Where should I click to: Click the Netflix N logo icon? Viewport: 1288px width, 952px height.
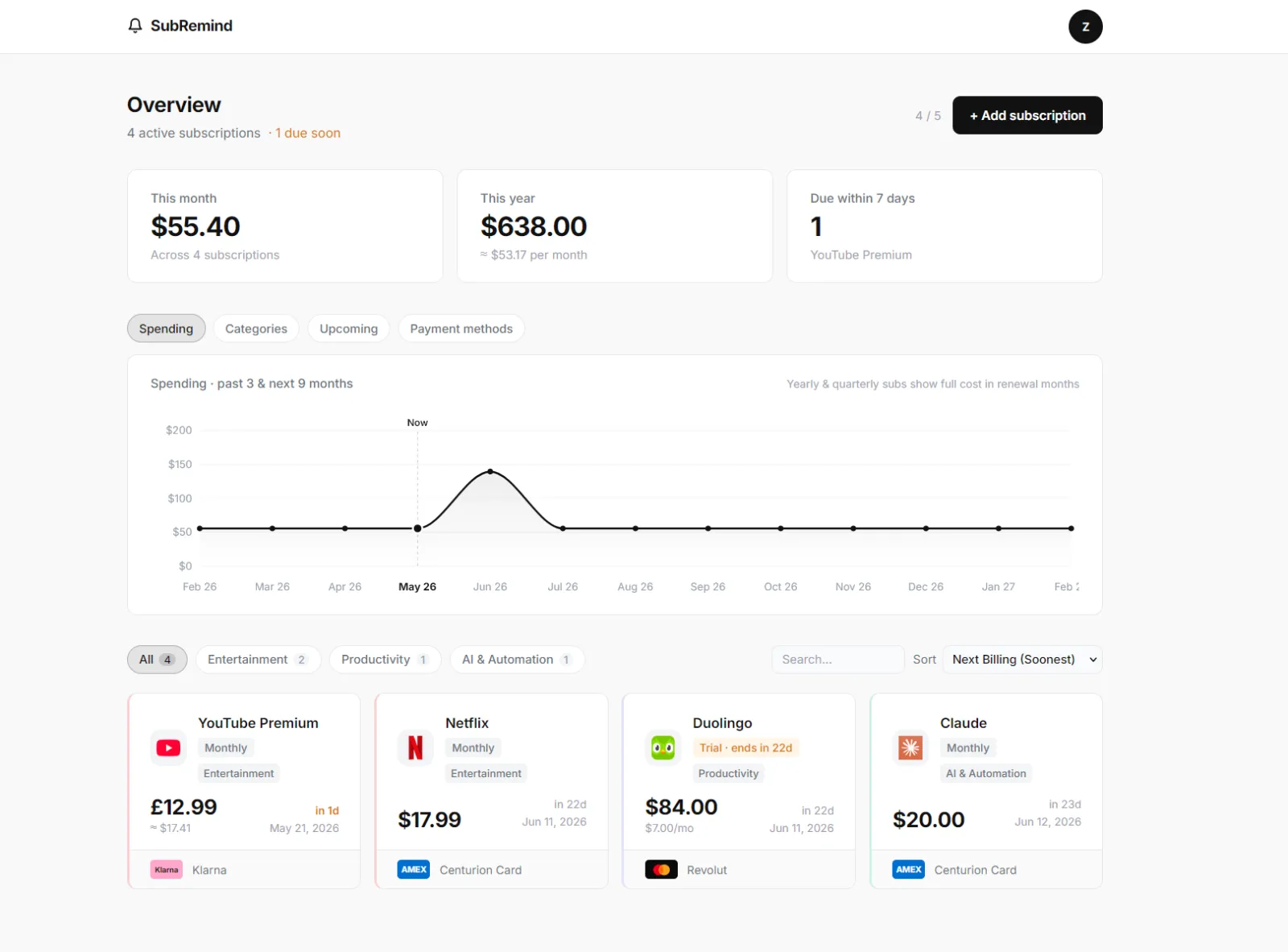click(415, 748)
